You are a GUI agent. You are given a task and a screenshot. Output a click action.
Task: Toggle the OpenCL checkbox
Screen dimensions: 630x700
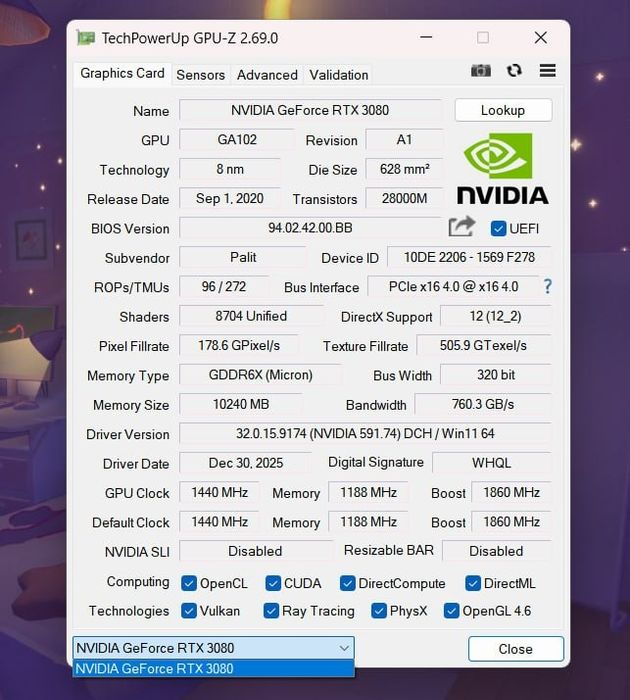point(189,583)
